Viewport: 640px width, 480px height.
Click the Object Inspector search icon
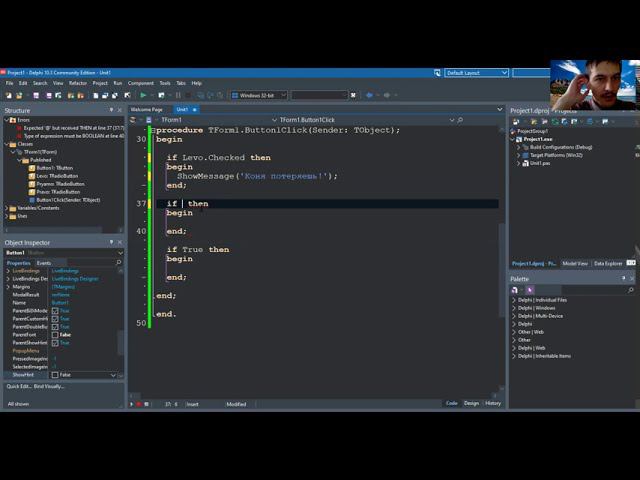121,263
